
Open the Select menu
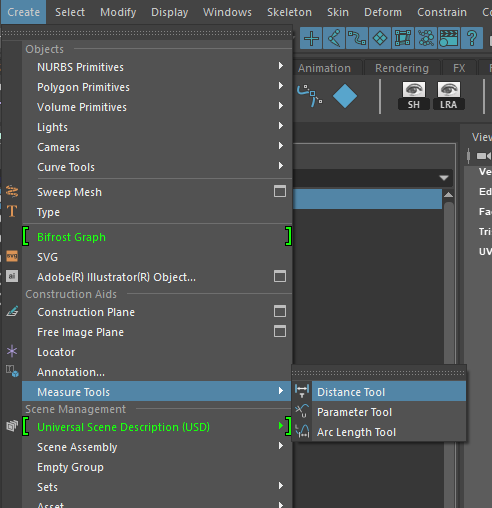pyautogui.click(x=70, y=12)
